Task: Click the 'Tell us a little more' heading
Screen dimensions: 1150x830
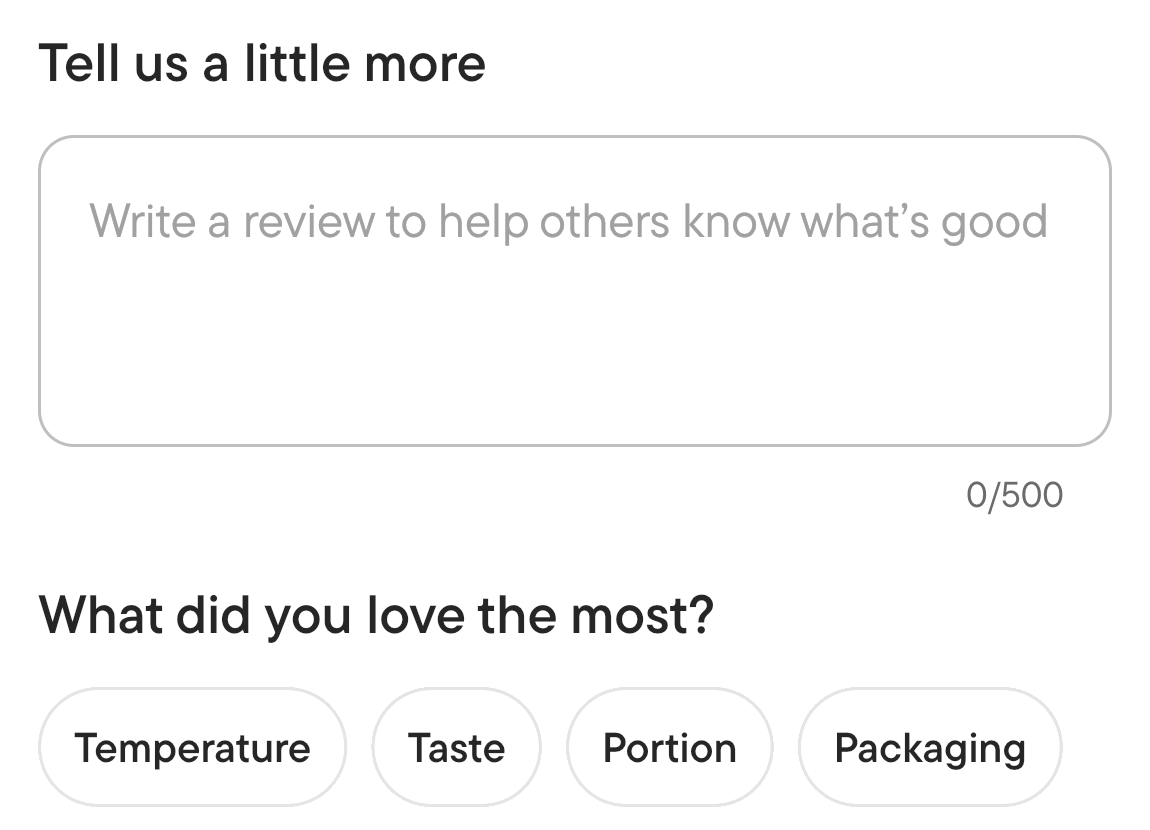Action: click(262, 62)
